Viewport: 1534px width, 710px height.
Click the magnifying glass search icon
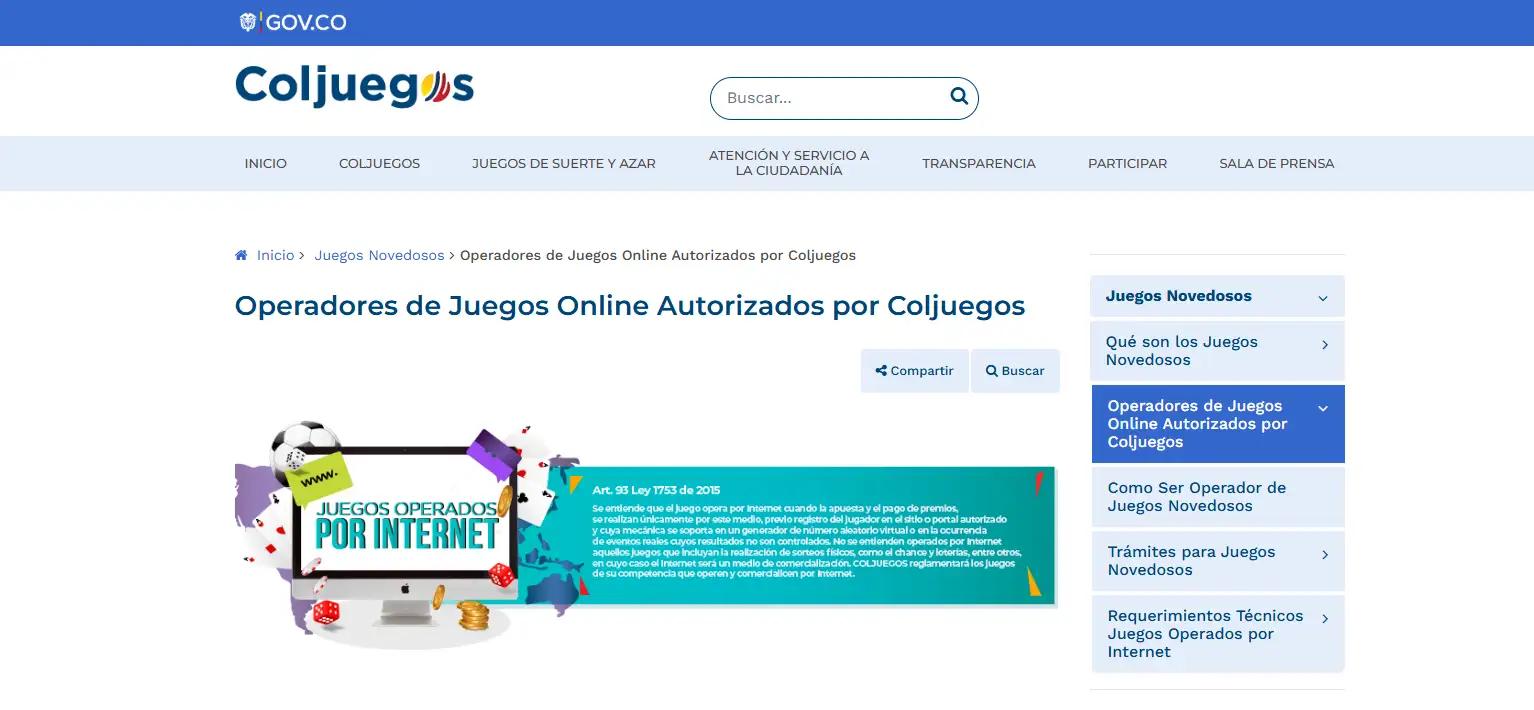(x=959, y=97)
